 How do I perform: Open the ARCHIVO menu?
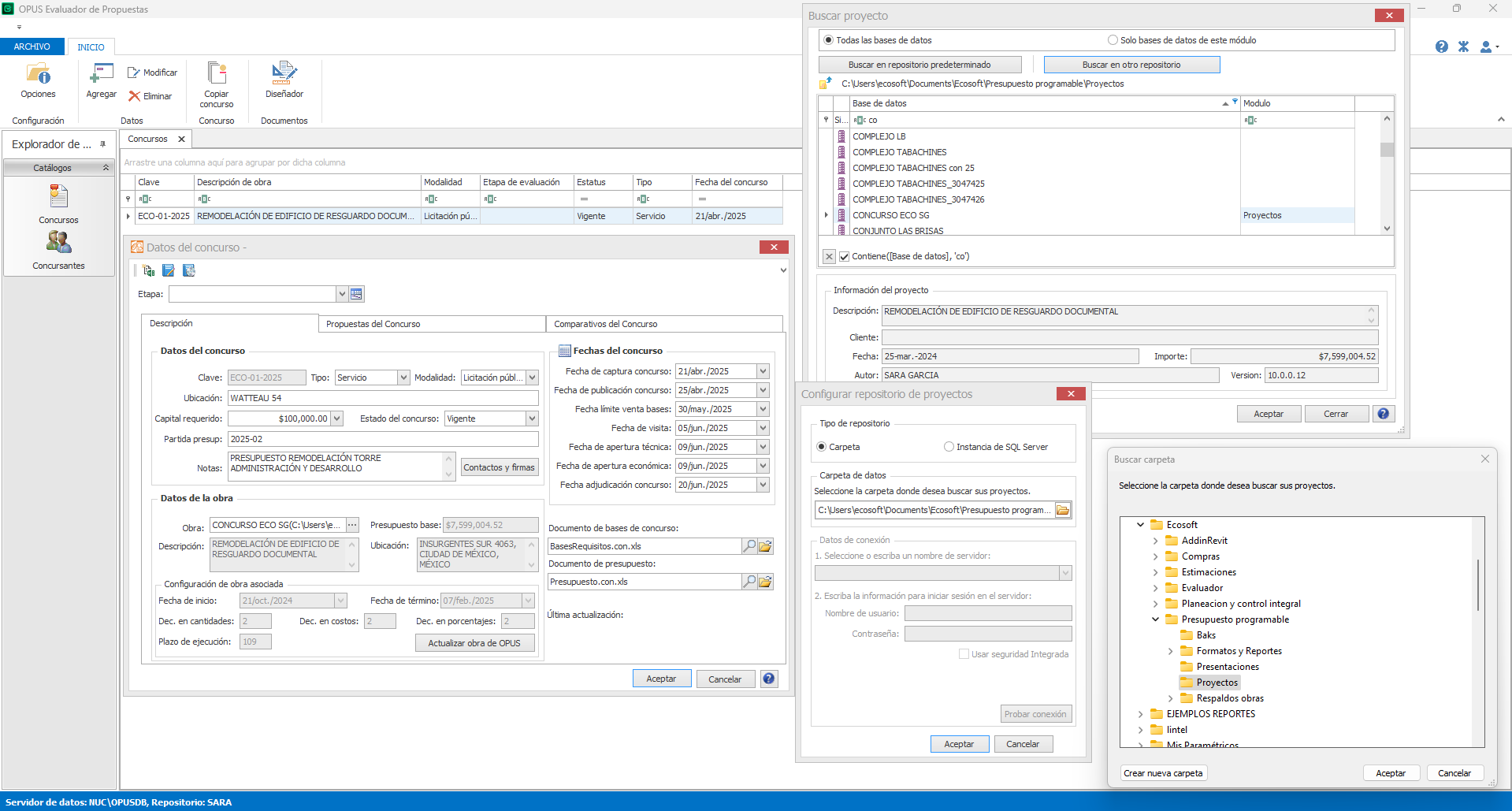[x=32, y=47]
